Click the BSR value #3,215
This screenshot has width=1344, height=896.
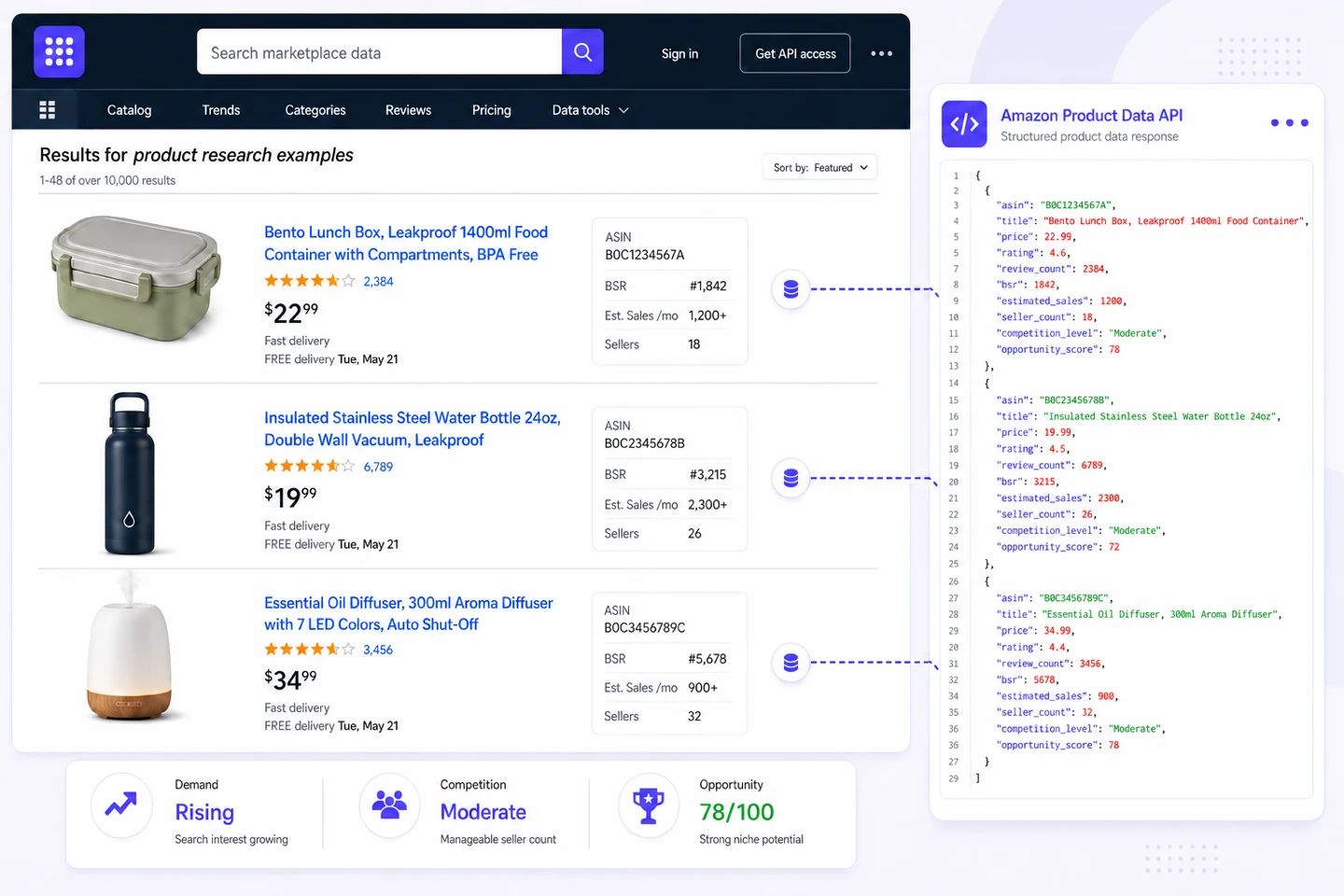tap(707, 475)
